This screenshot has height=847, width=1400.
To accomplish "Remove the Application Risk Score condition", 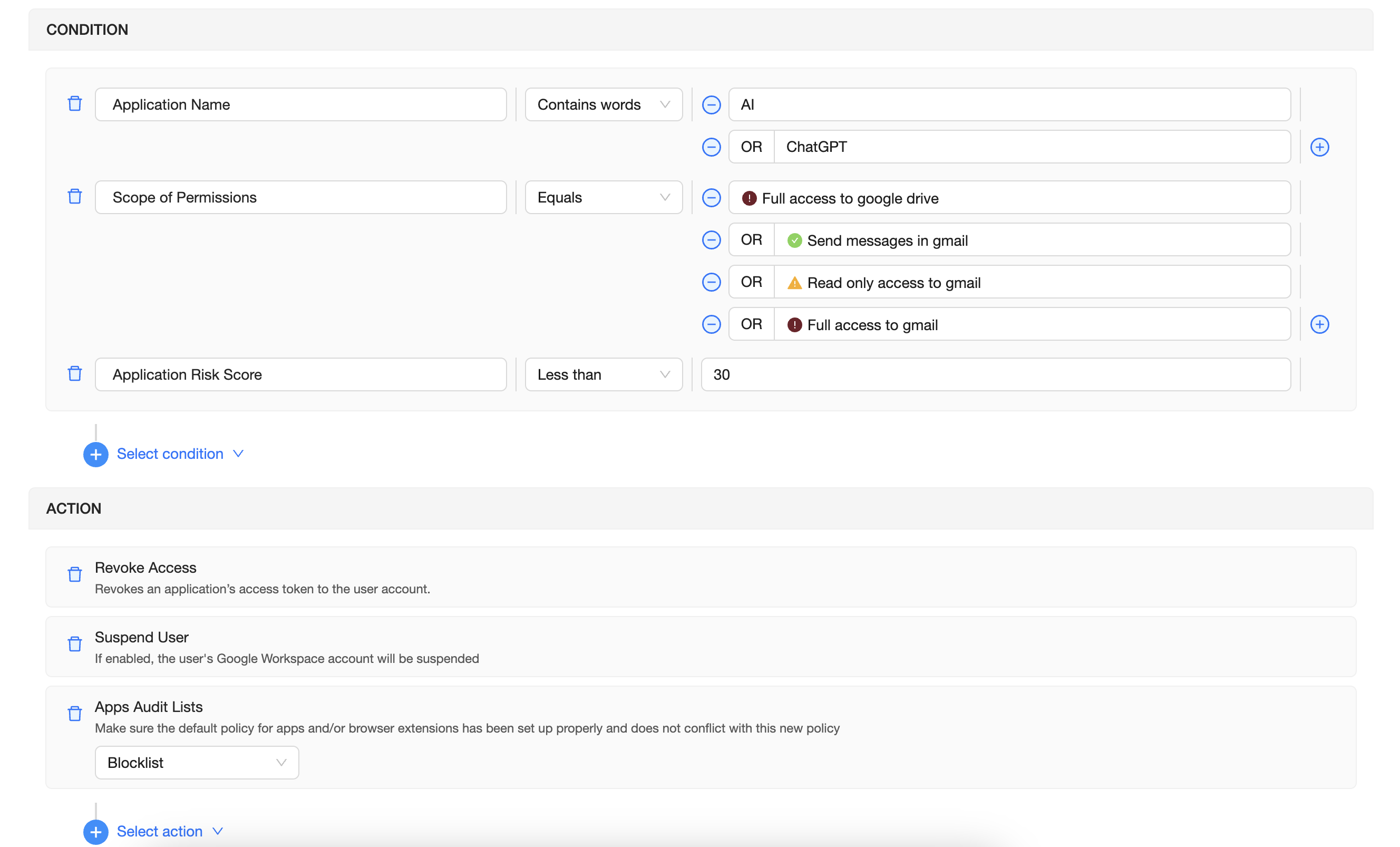I will coord(74,373).
